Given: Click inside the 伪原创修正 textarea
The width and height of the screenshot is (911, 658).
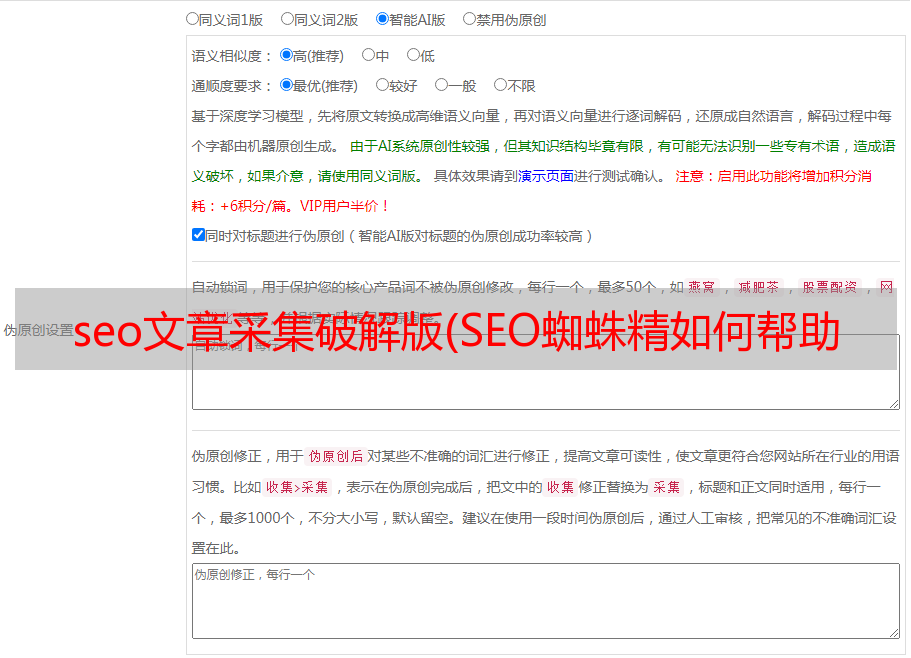Looking at the screenshot, I should 546,601.
